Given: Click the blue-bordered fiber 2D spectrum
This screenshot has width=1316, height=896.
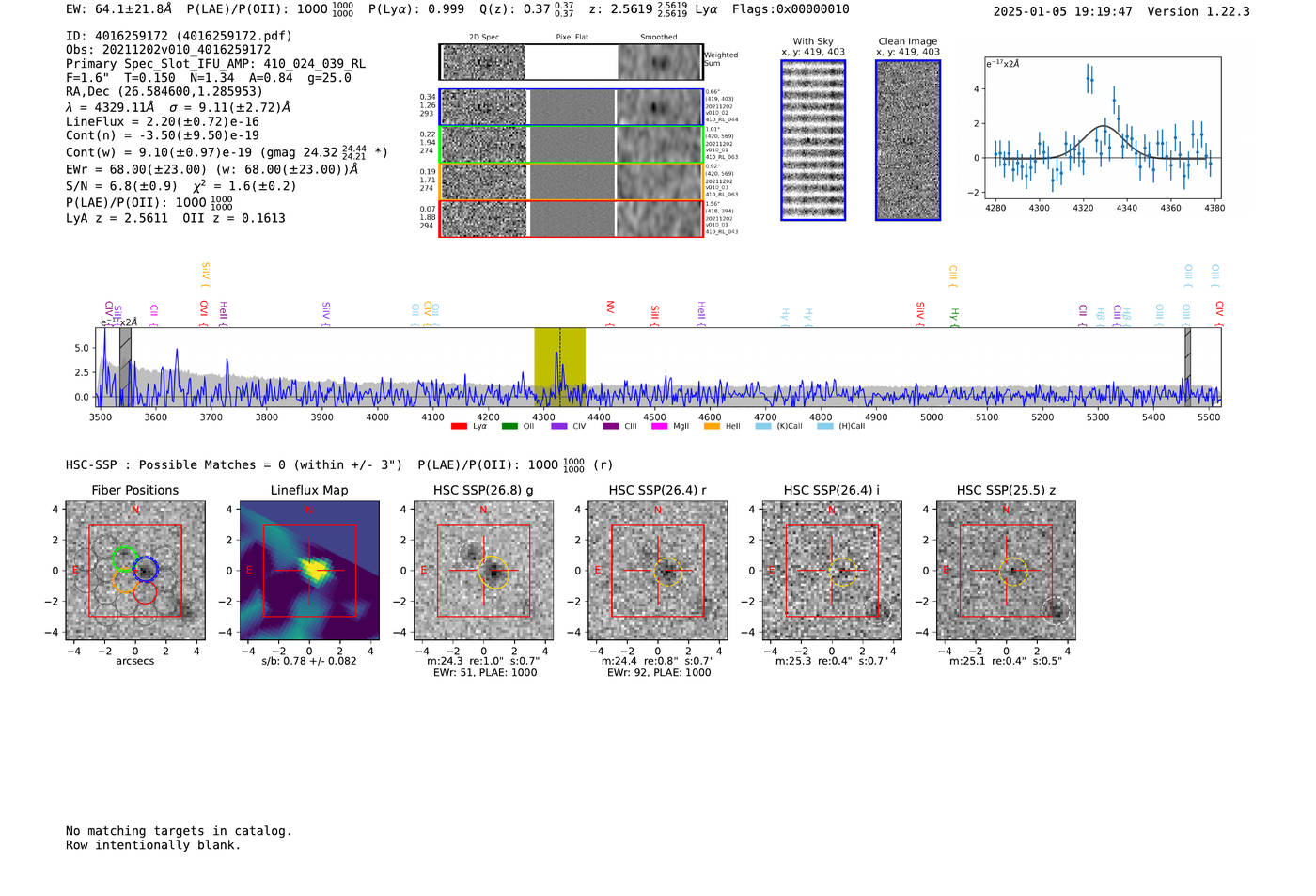Looking at the screenshot, I should point(484,107).
